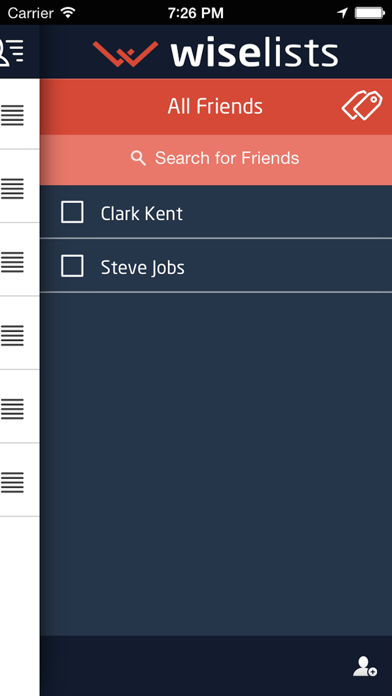Tap the fifth reorder handle in left list
Image resolution: width=392 pixels, height=696 pixels.
click(12, 409)
